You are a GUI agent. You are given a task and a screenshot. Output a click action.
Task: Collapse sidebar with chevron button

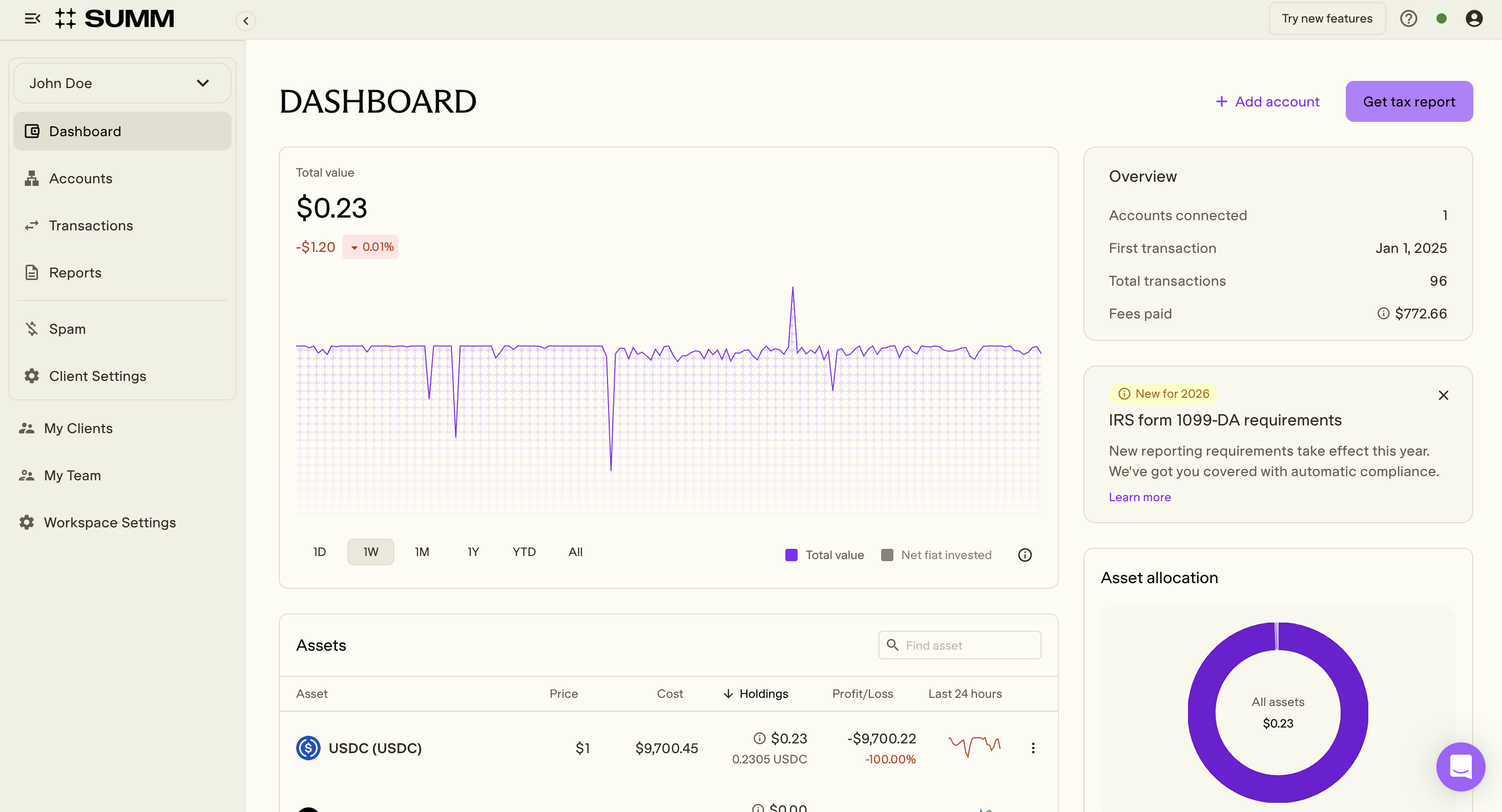pyautogui.click(x=245, y=21)
